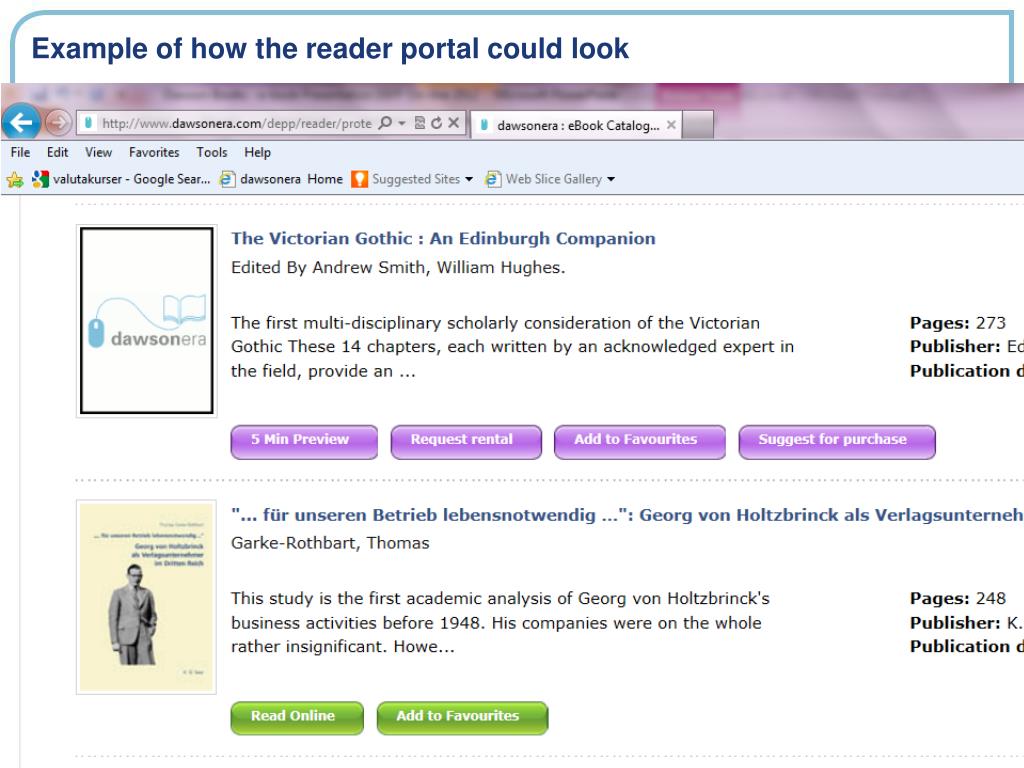
Task: Add The Victorian Gothic to Favourites
Action: pos(640,441)
